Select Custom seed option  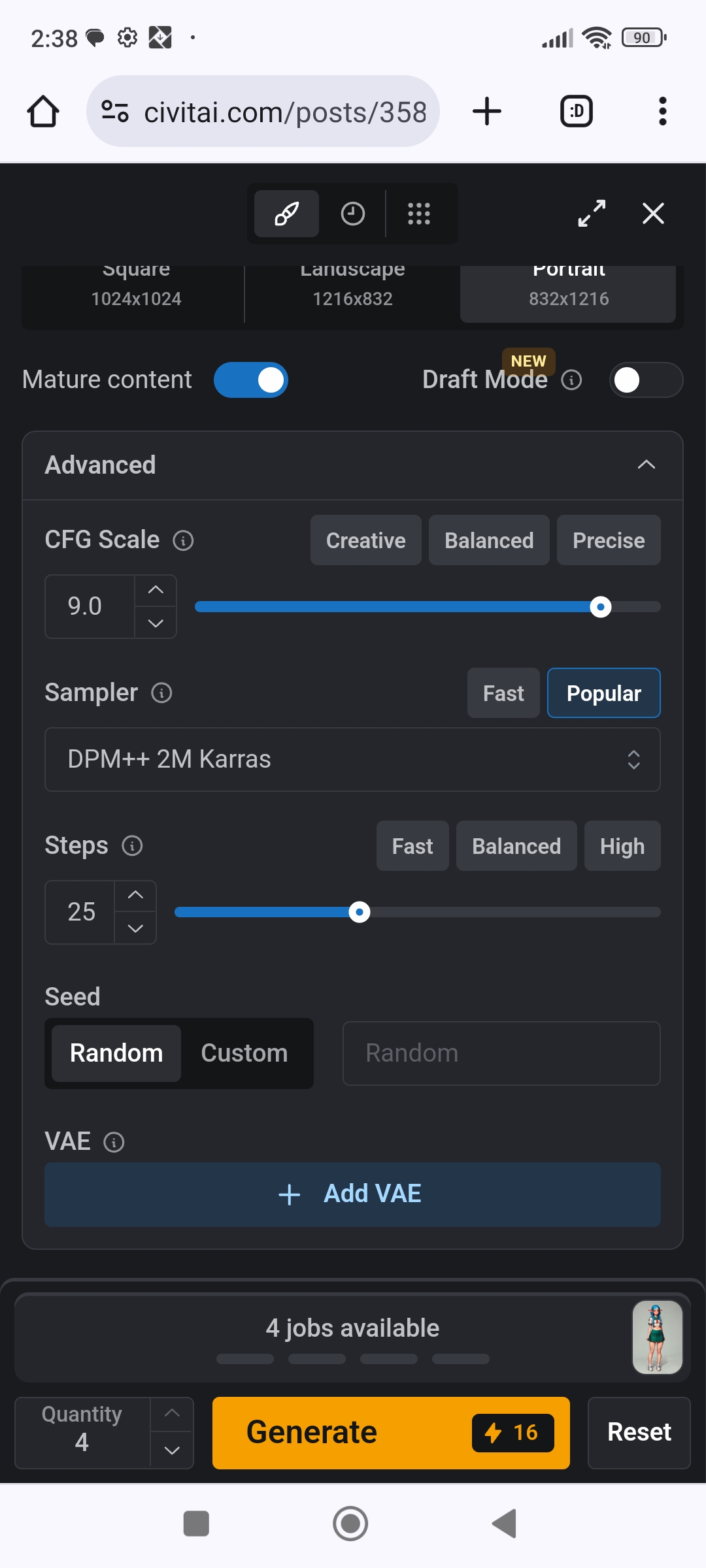[x=244, y=1053]
